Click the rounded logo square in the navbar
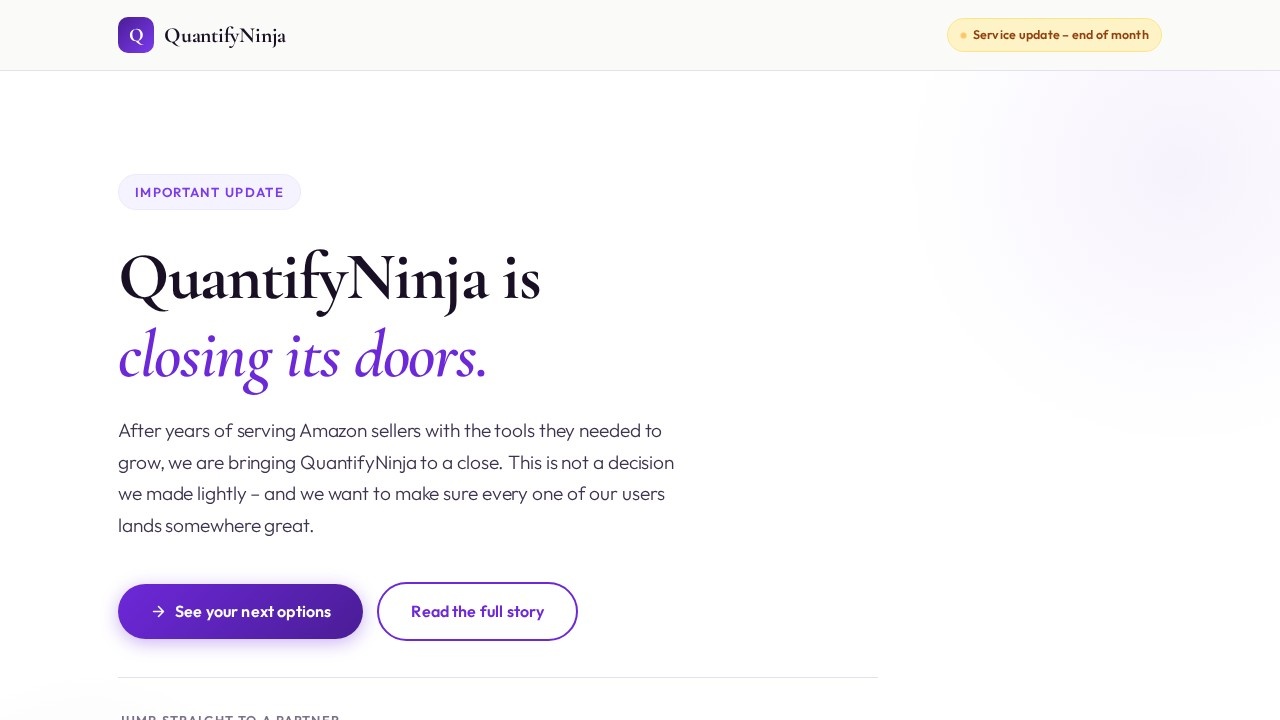The height and width of the screenshot is (720, 1280). pos(136,35)
